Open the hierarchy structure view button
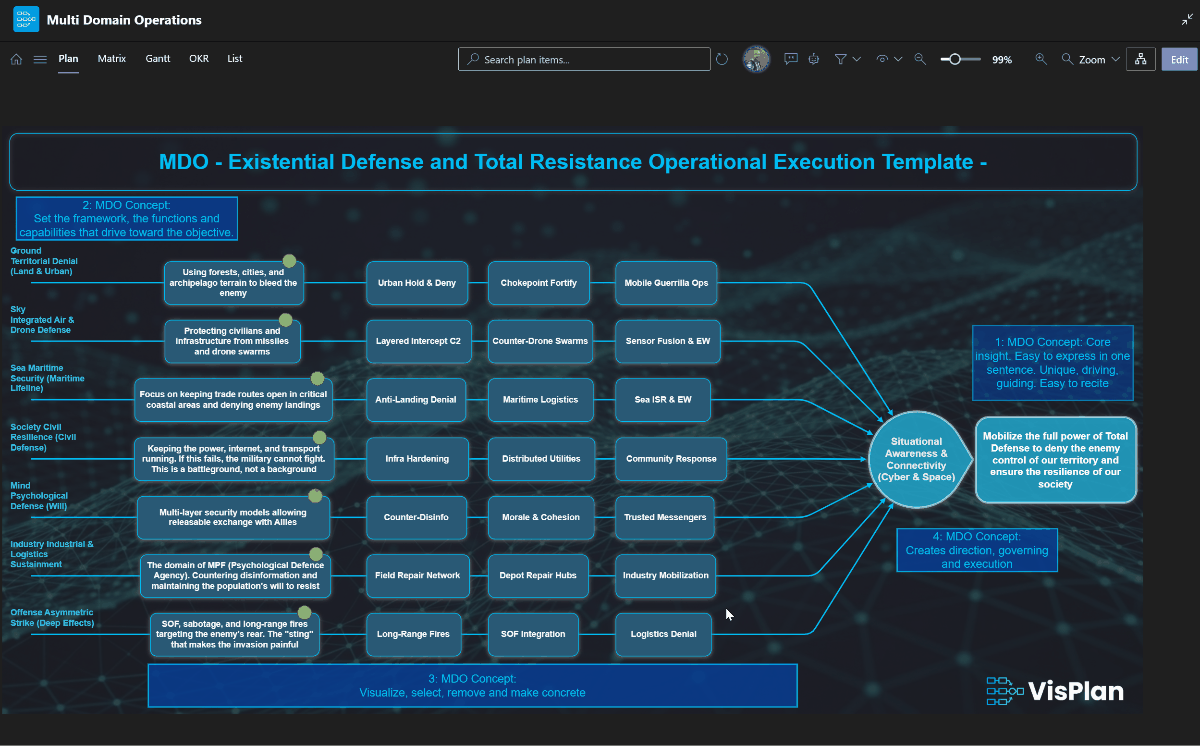The image size is (1200, 746). [1140, 59]
